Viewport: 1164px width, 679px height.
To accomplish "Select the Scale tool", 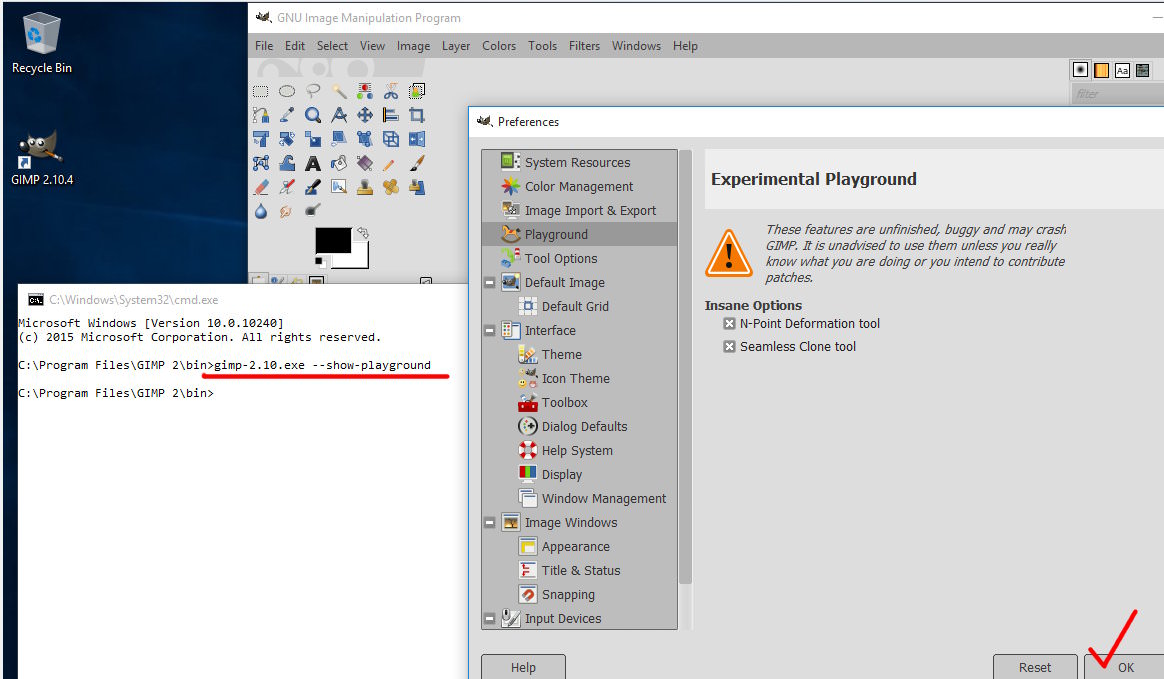I will (313, 139).
